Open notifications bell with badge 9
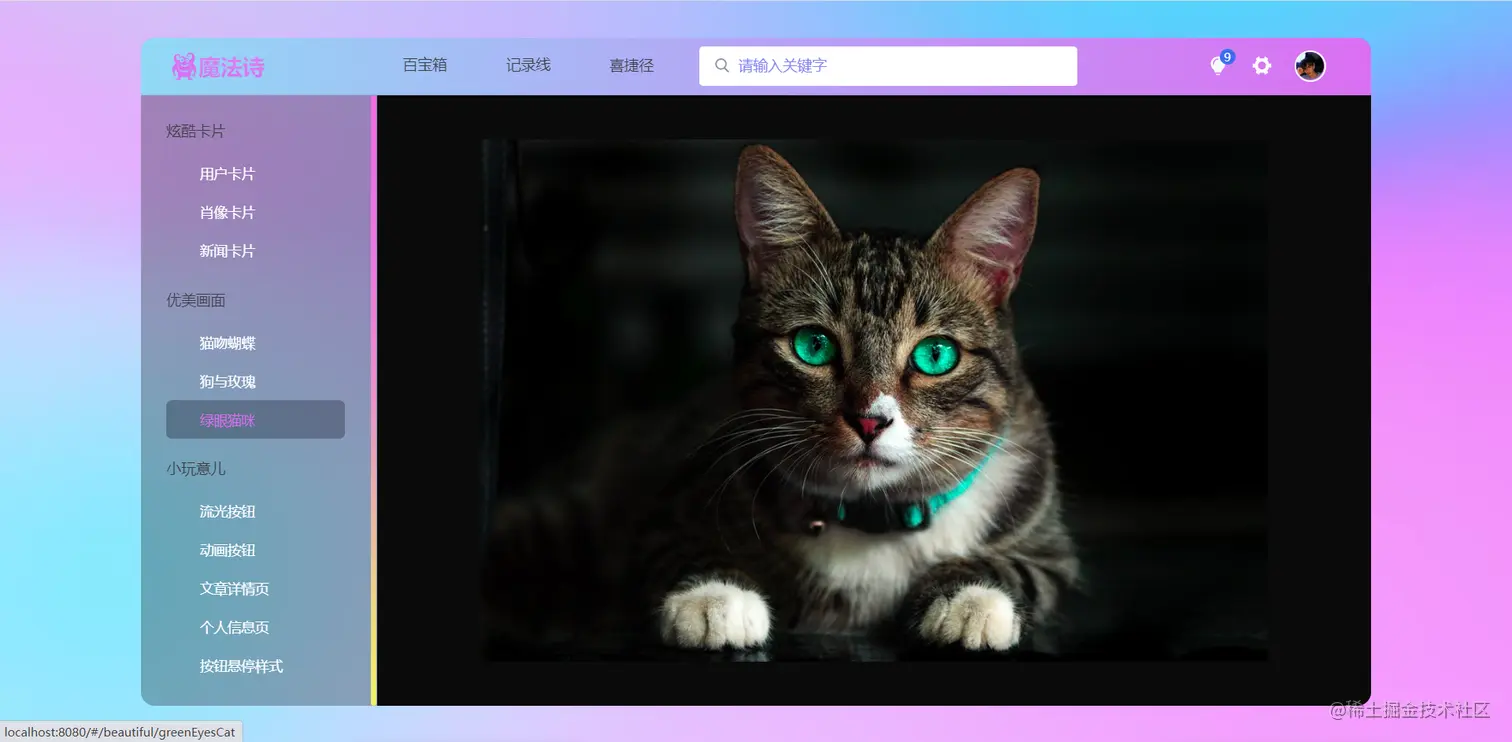This screenshot has width=1512, height=742. tap(1221, 64)
